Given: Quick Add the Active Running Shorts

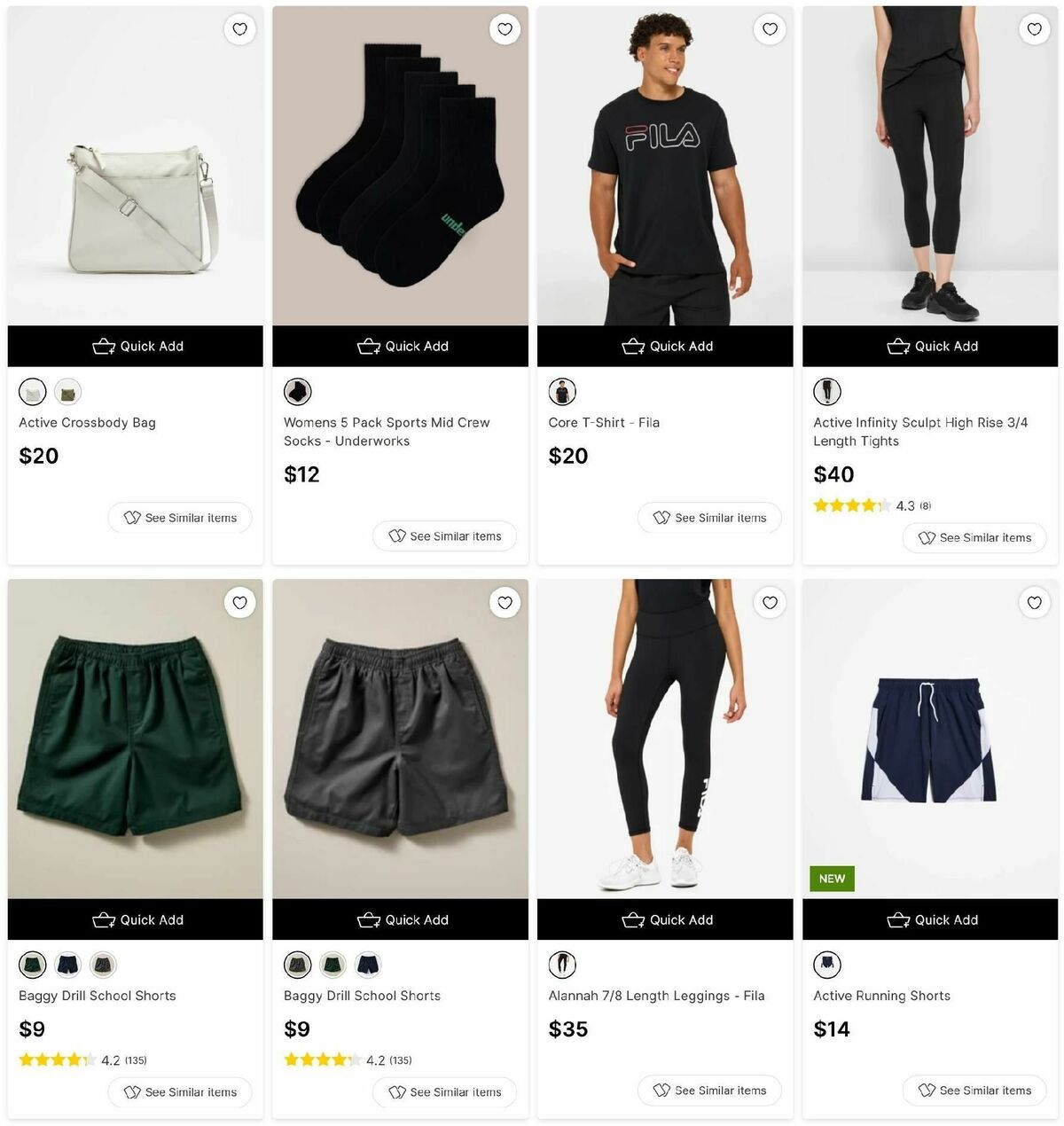Looking at the screenshot, I should [x=930, y=919].
